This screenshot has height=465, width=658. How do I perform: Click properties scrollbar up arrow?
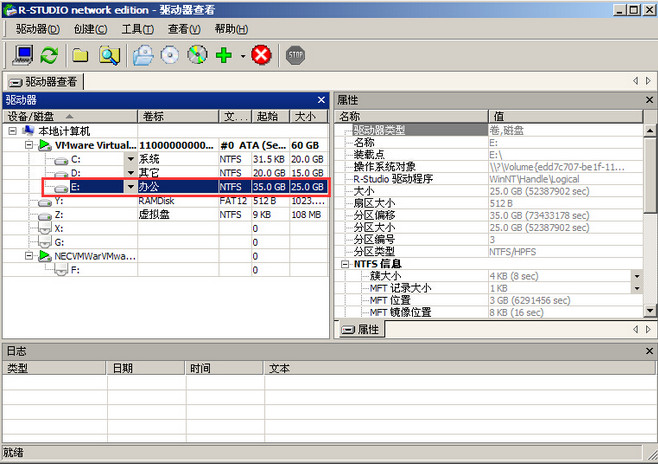coord(649,130)
